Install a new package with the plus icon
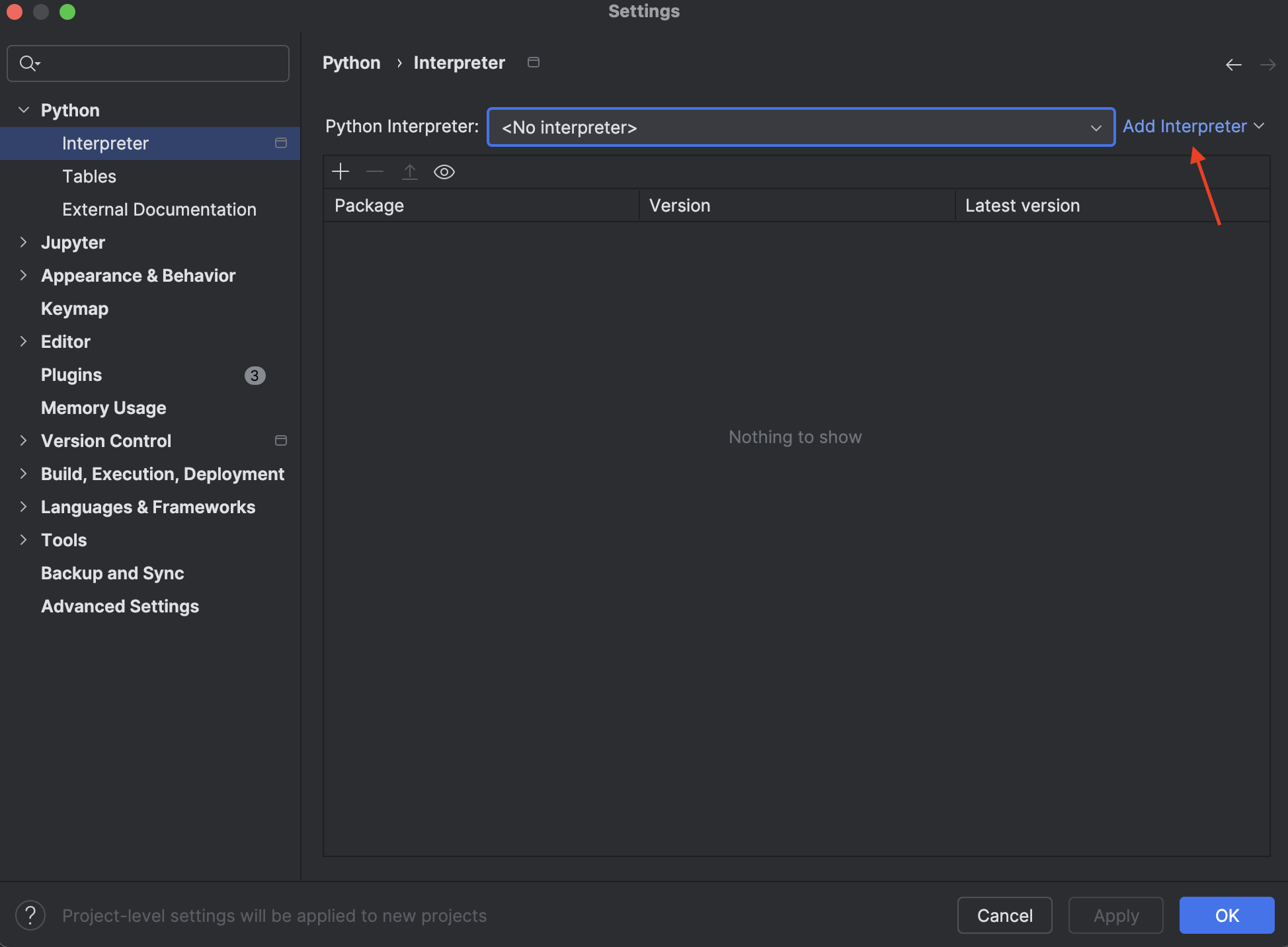This screenshot has height=947, width=1288. pos(340,171)
